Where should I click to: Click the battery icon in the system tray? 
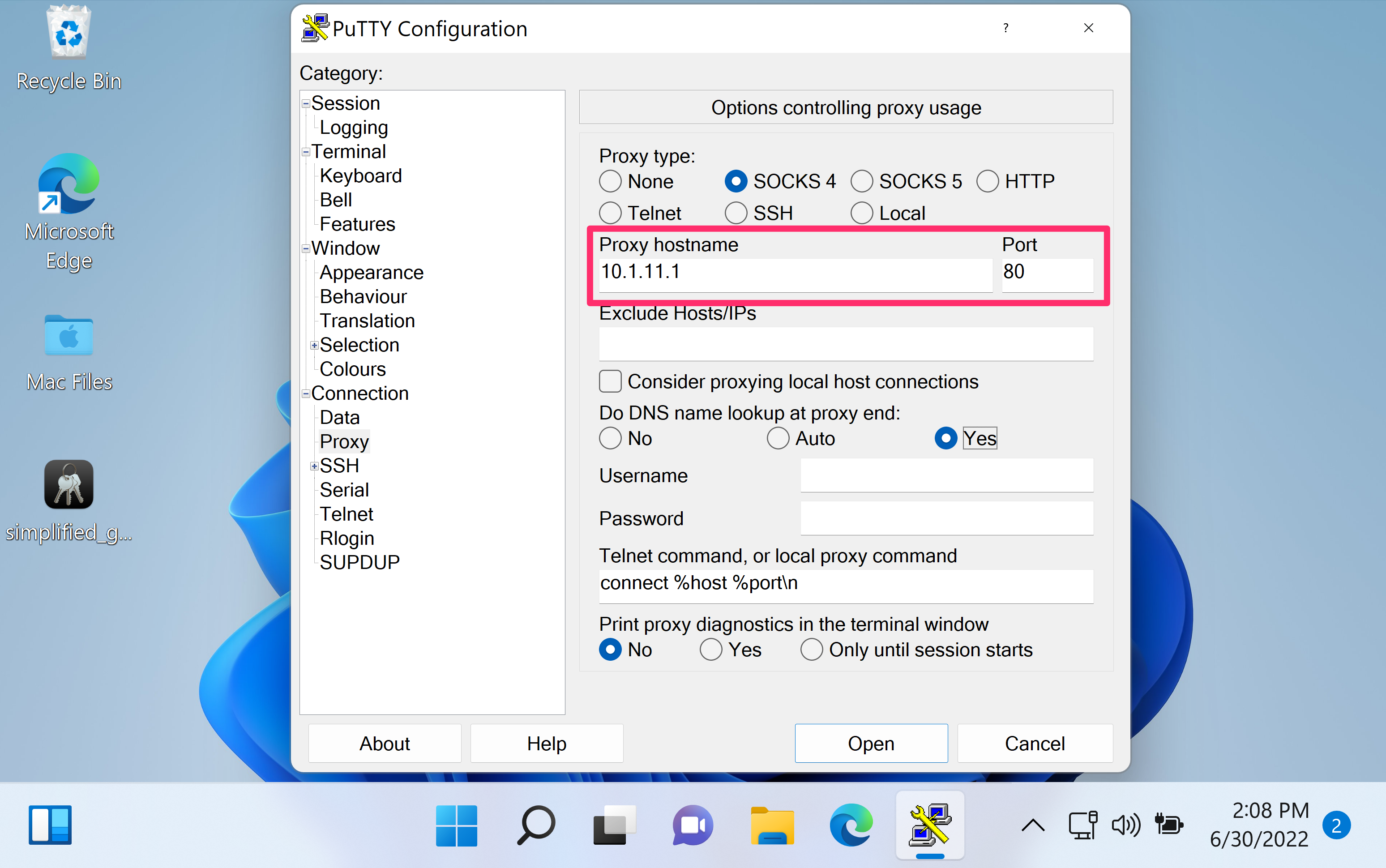[x=1168, y=825]
